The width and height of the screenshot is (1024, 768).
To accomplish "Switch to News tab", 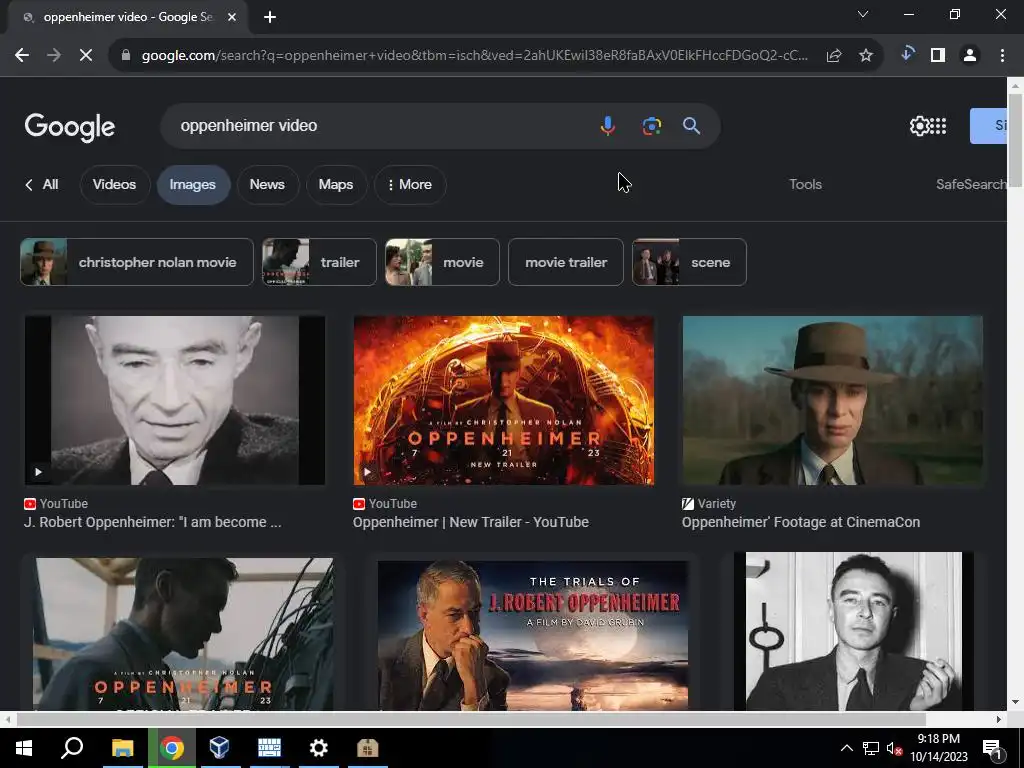I will point(267,184).
